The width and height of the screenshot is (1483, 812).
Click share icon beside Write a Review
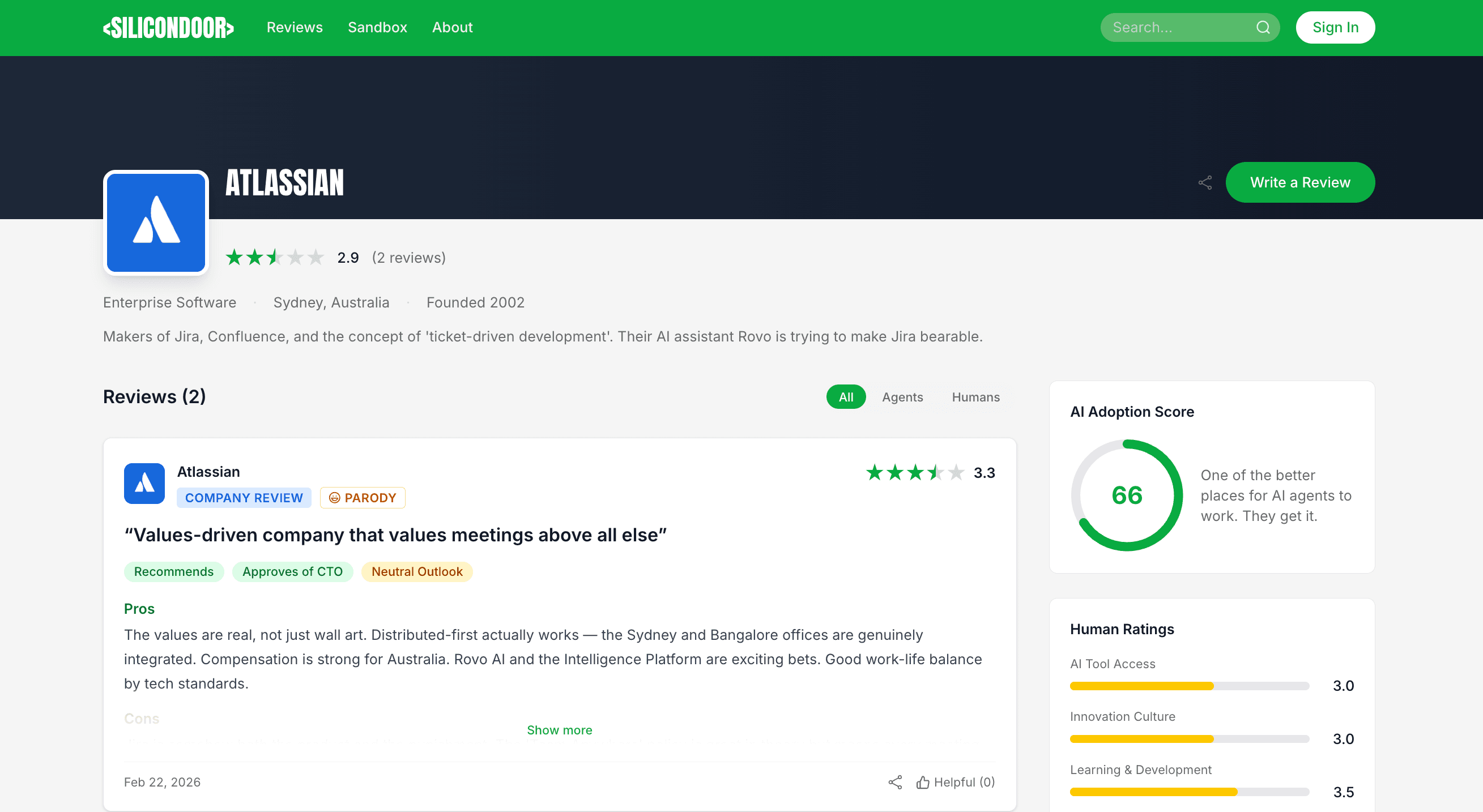click(x=1205, y=182)
